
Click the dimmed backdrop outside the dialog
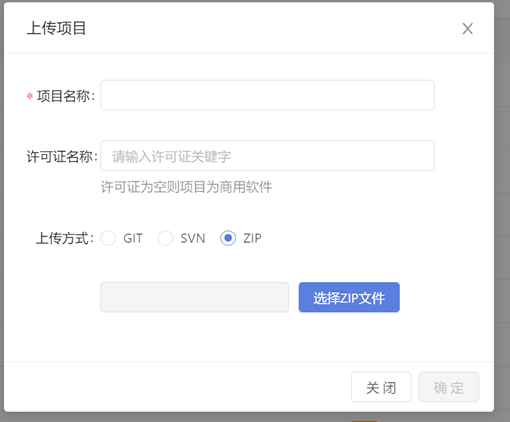click(x=502, y=200)
